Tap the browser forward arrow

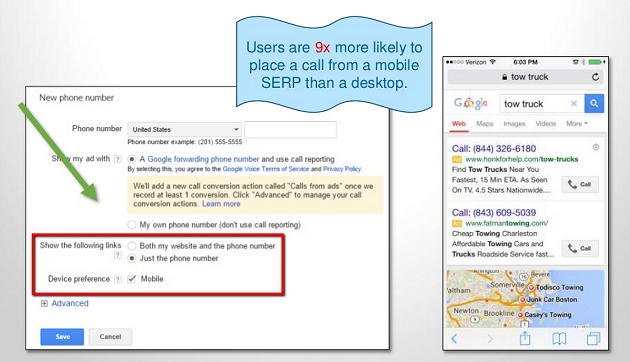pos(490,339)
